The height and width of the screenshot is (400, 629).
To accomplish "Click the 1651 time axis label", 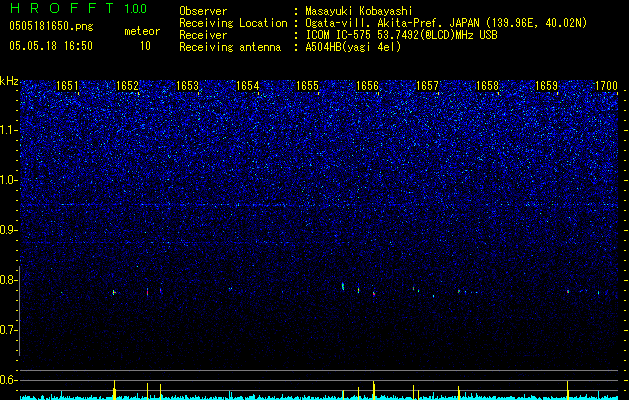I will [x=67, y=86].
